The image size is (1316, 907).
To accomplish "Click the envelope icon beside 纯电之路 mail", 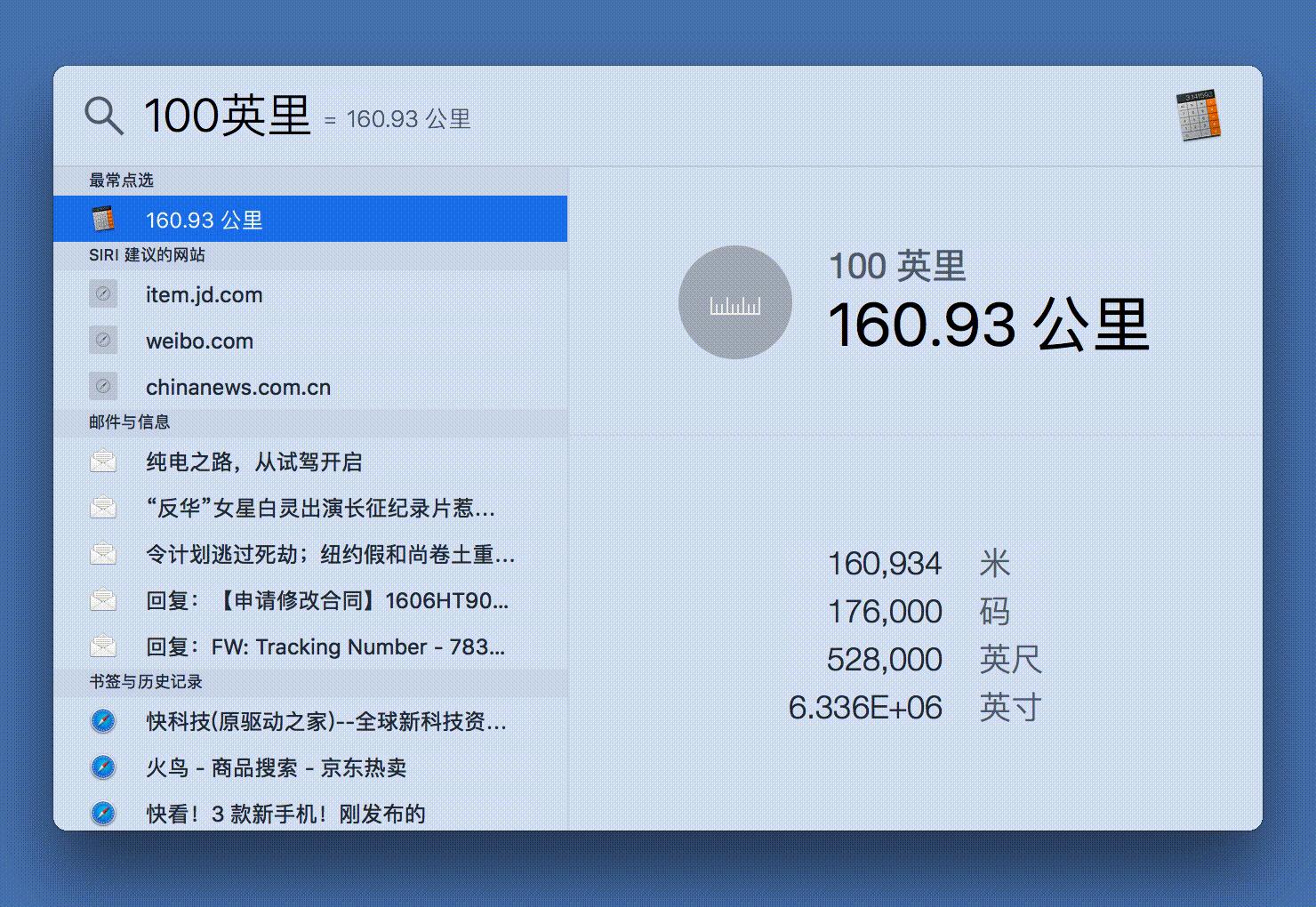I will coord(104,461).
